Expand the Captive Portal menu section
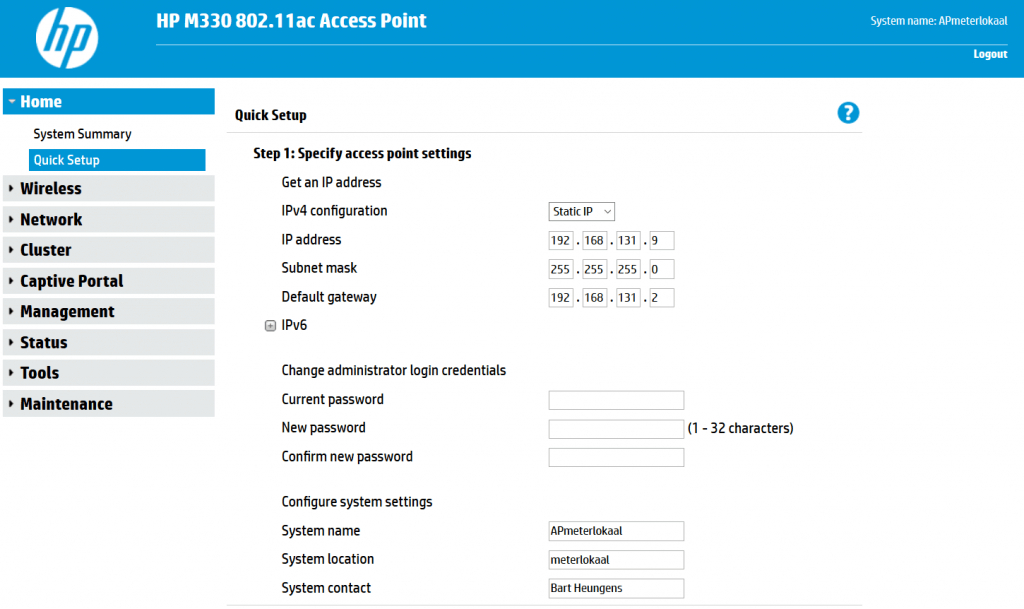This screenshot has width=1024, height=609. (x=108, y=281)
